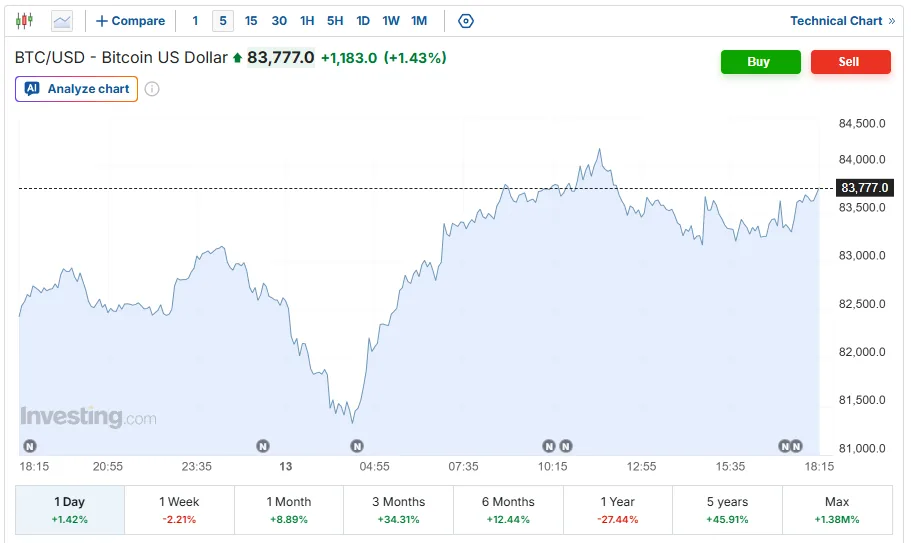
Task: Select the 1 Week range tab
Action: pos(180,510)
